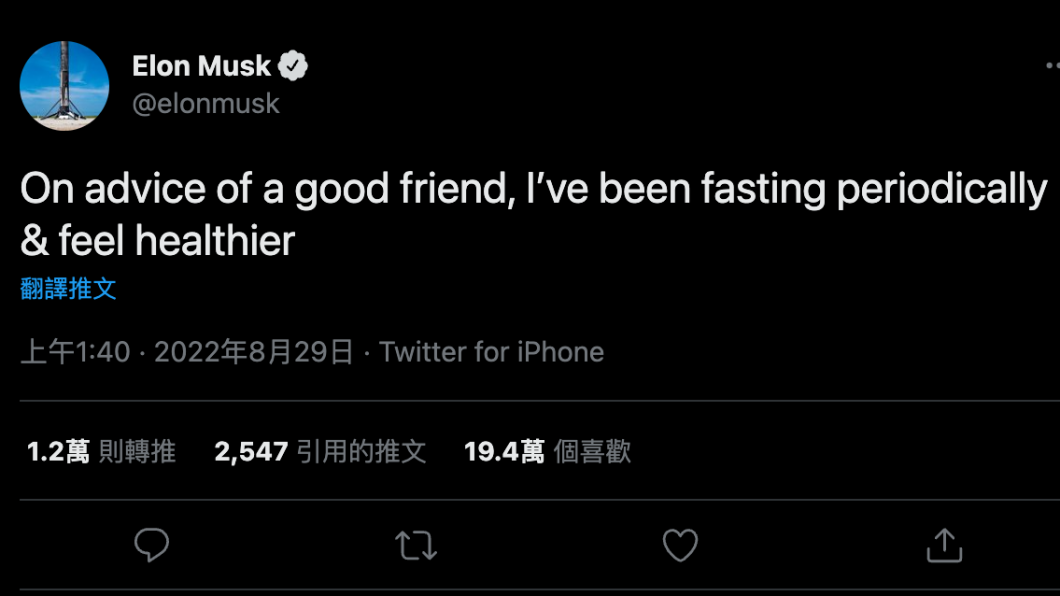Open the more options dots menu
The width and height of the screenshot is (1060, 596).
click(x=1053, y=66)
